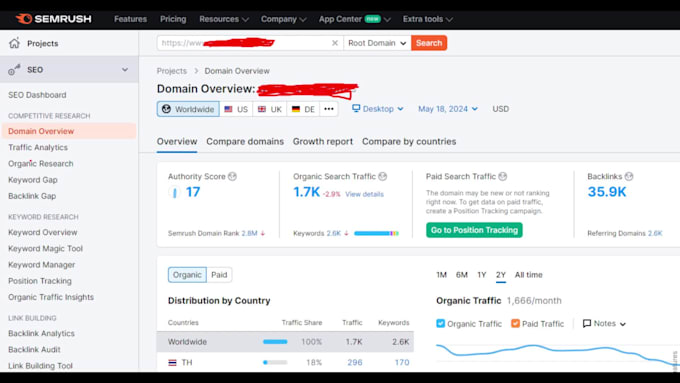Click the Semrush logo
This screenshot has width=680, height=383.
click(53, 19)
